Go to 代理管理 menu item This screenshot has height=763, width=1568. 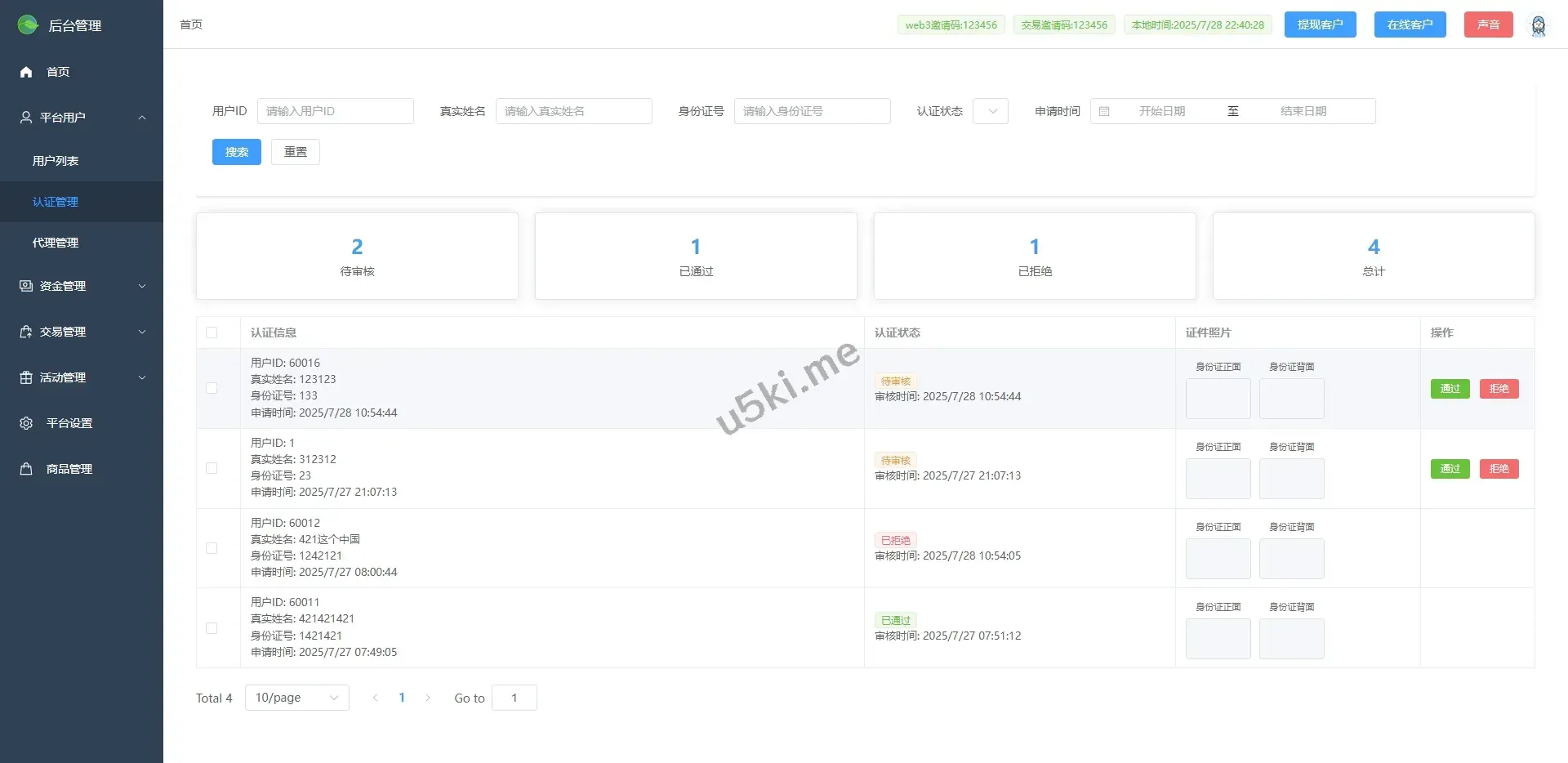pyautogui.click(x=56, y=243)
